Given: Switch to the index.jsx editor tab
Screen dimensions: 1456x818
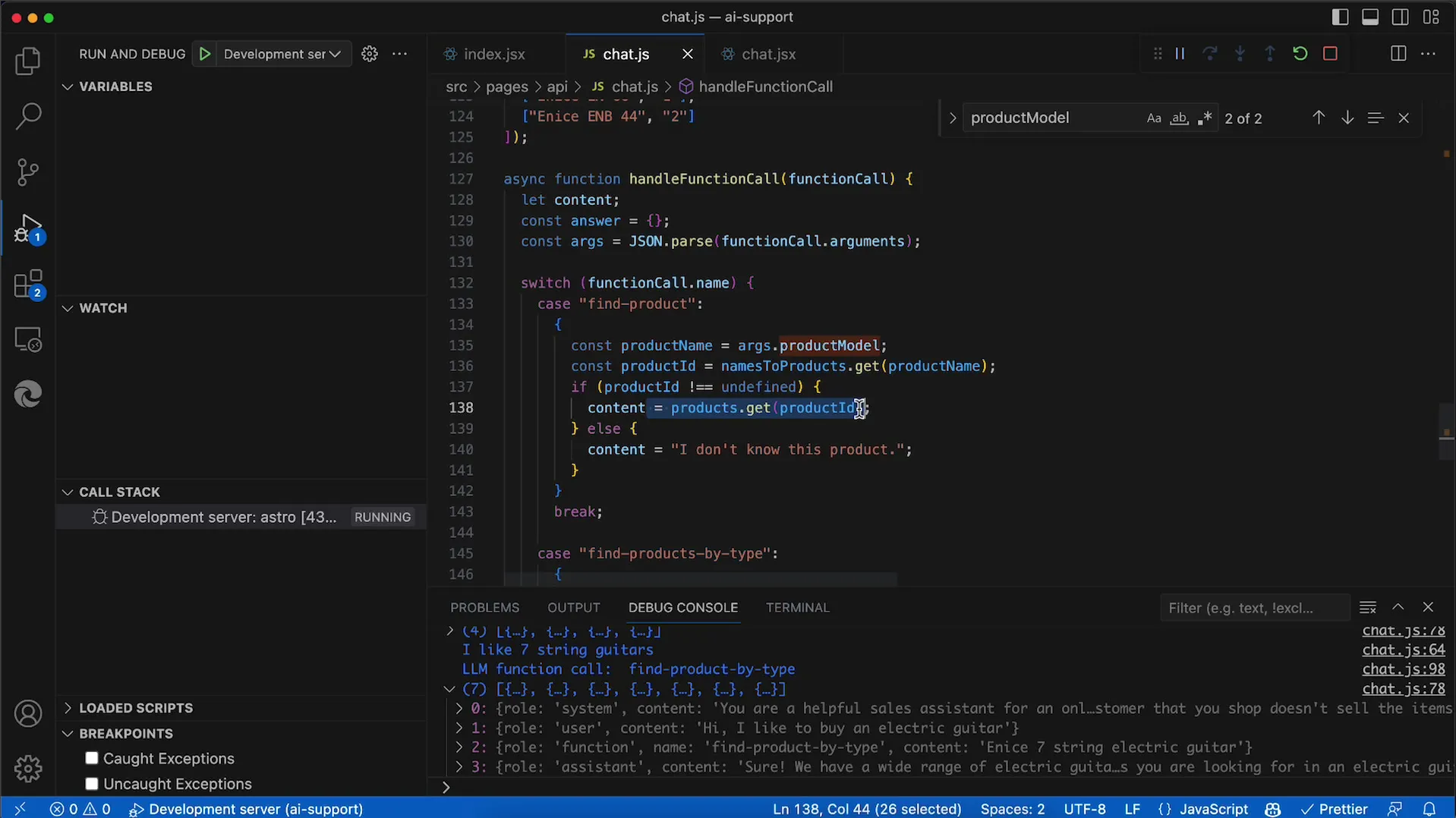Looking at the screenshot, I should tap(494, 54).
